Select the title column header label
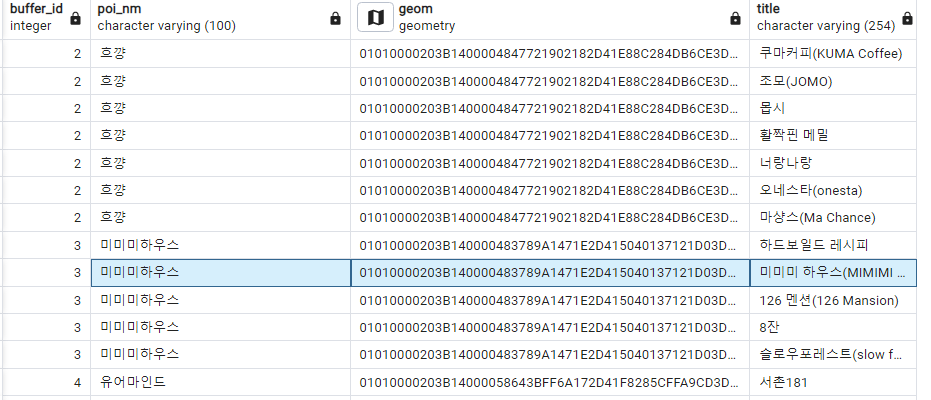This screenshot has height=400, width=931. [x=768, y=9]
